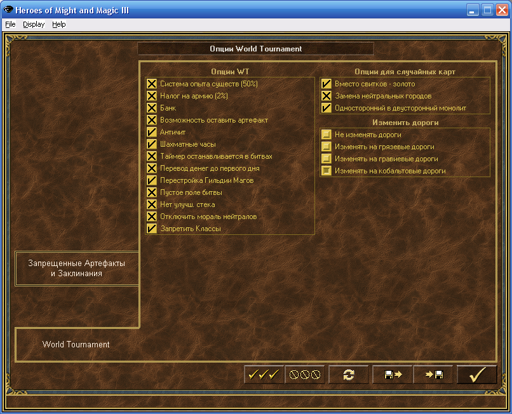Minimize the Heroes of Might and Magic window
This screenshot has height=414, width=512.
click(472, 10)
